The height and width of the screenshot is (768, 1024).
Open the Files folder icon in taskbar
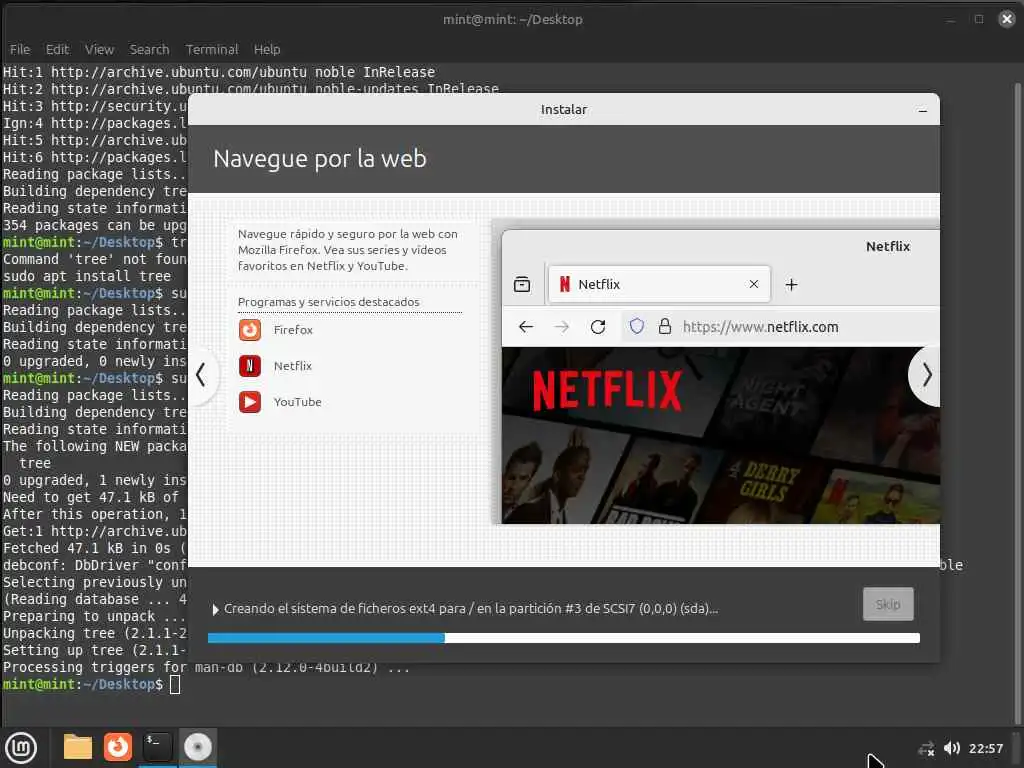tap(77, 746)
